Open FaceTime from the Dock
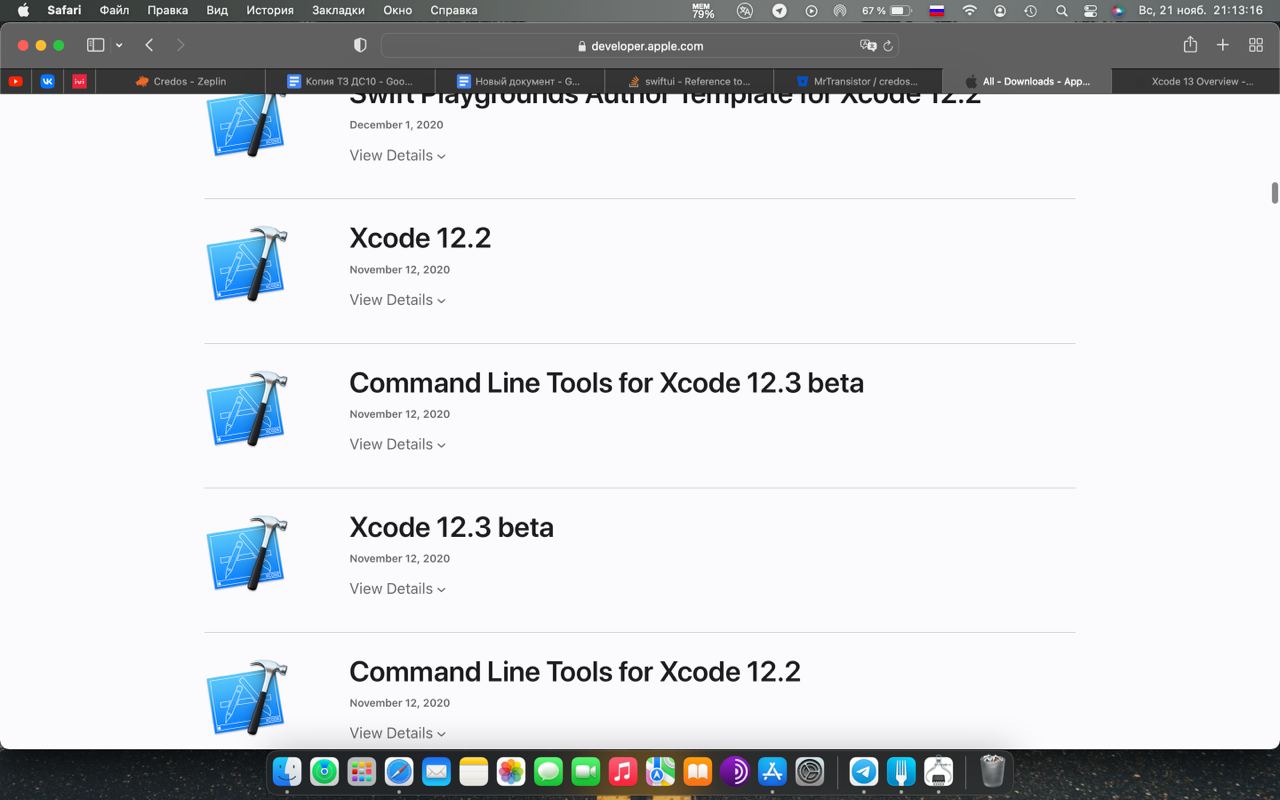This screenshot has height=800, width=1280. coord(585,771)
